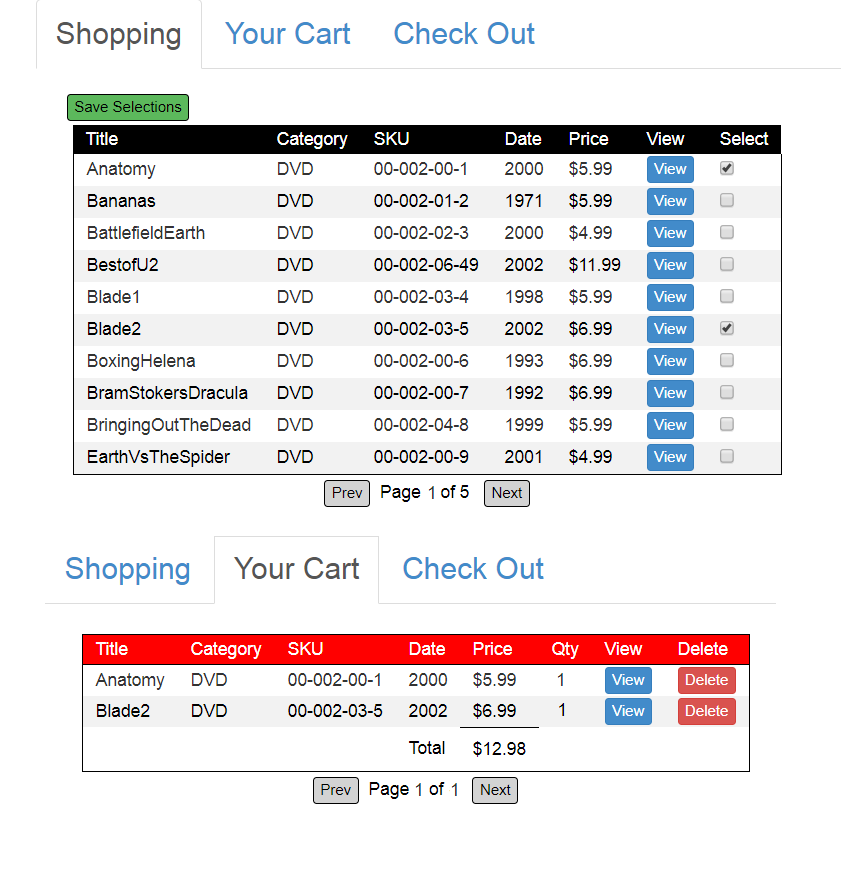Check the Select box for Bananas
This screenshot has width=841, height=871.
(727, 201)
